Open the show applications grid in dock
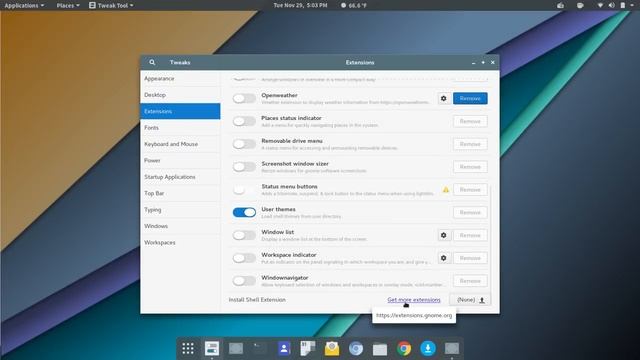The image size is (640, 360). tap(188, 348)
